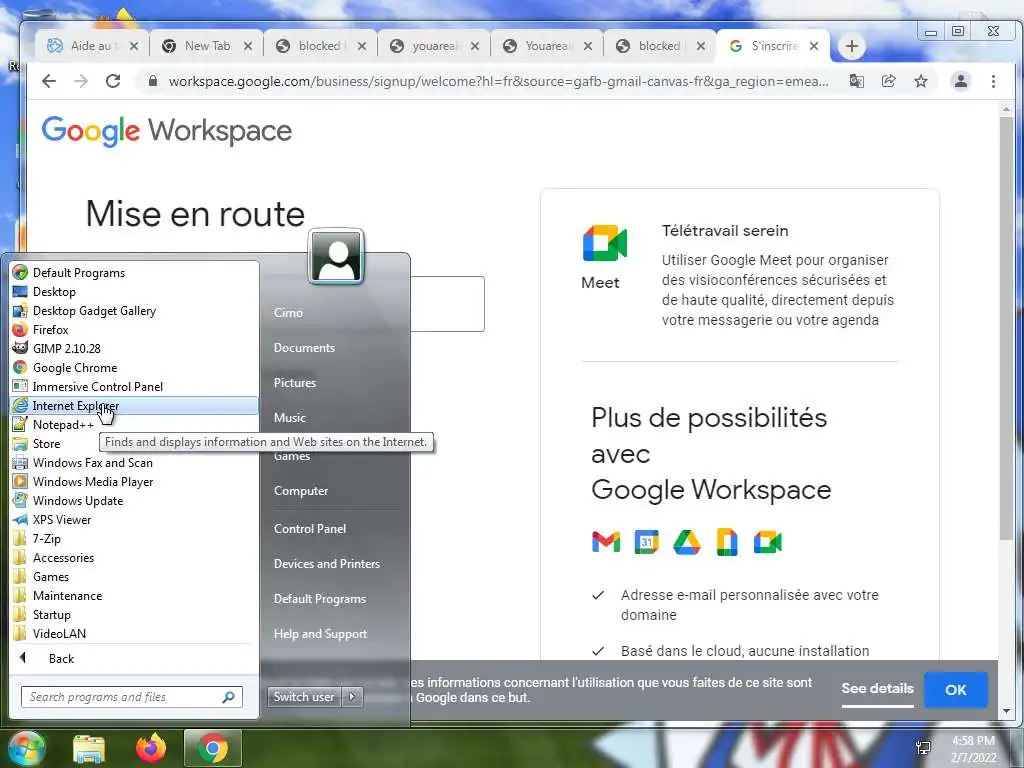Viewport: 1024px width, 768px height.
Task: Click the See details link
Action: coord(877,688)
